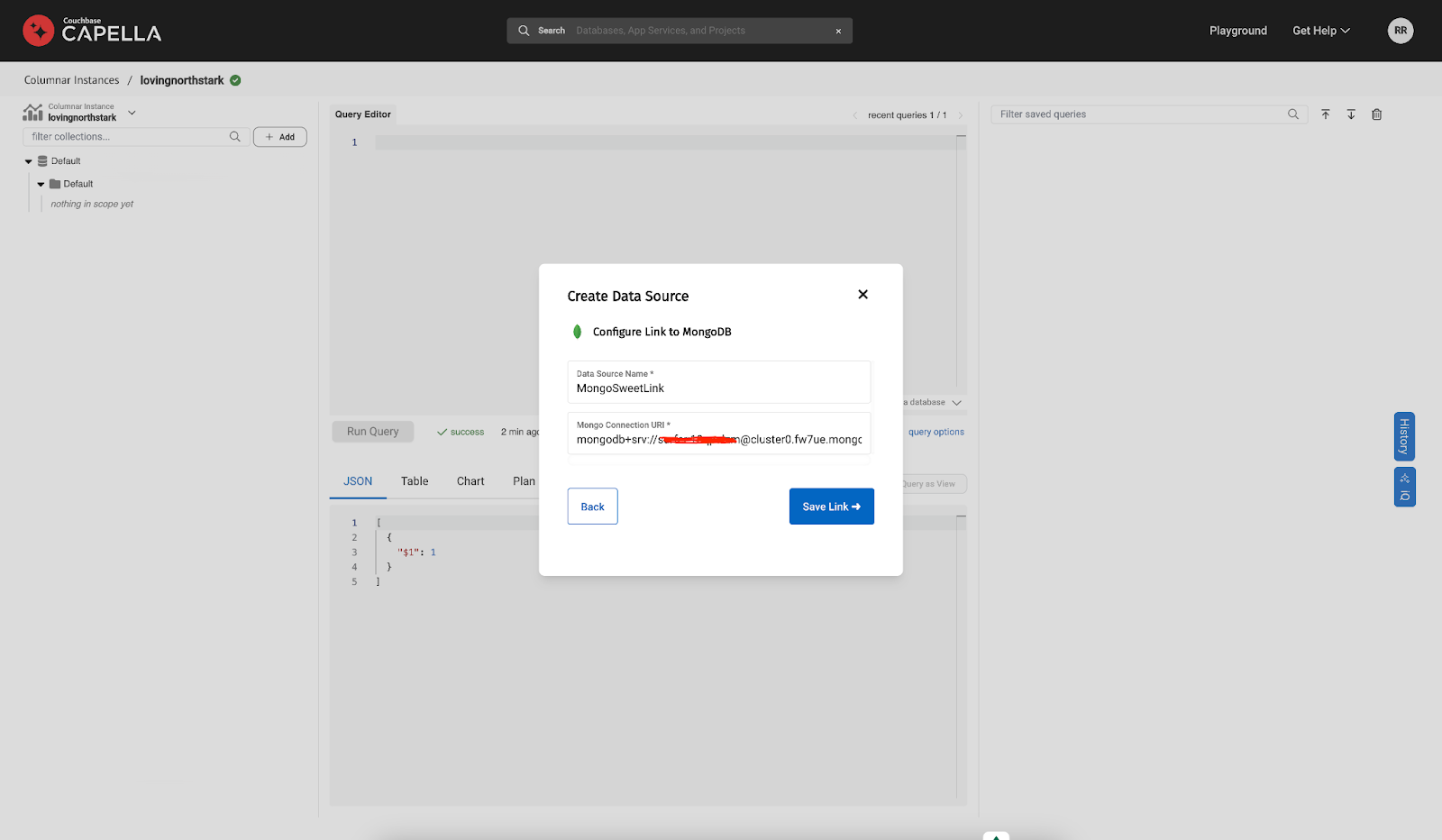This screenshot has height=840, width=1442.
Task: Open the History side panel
Action: [x=1404, y=436]
